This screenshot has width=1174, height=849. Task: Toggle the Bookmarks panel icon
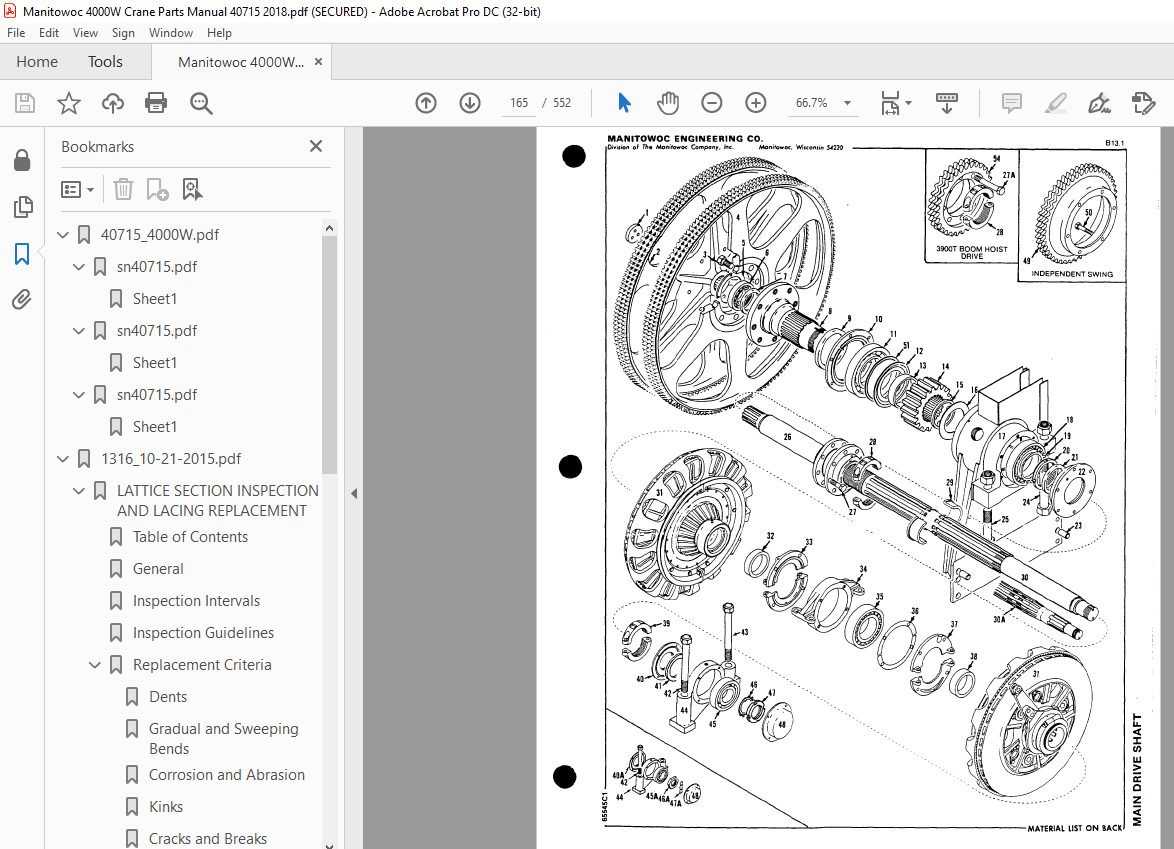click(x=22, y=254)
